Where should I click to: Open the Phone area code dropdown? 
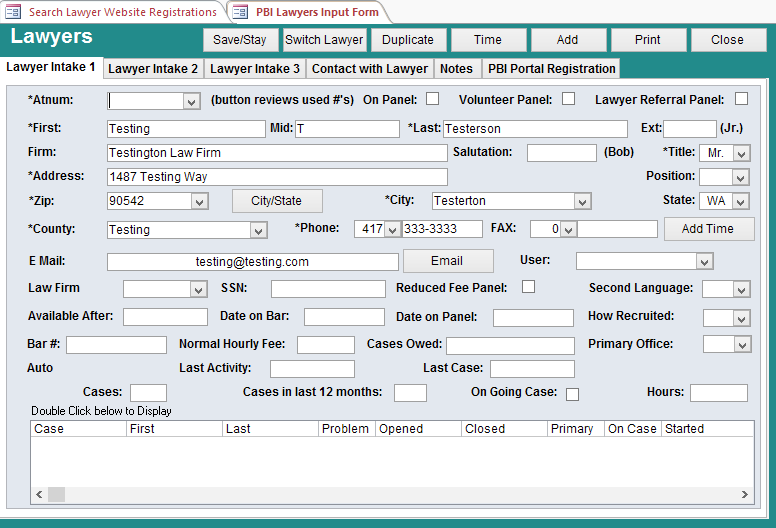tap(392, 229)
